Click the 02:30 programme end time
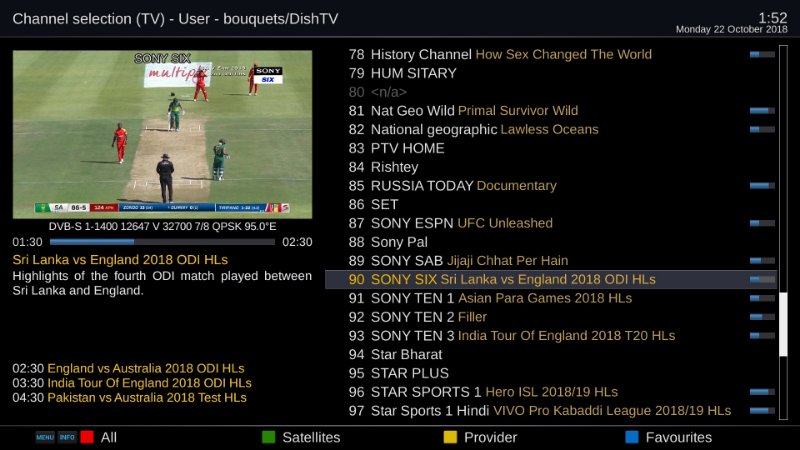The width and height of the screenshot is (800, 450). pyautogui.click(x=297, y=242)
